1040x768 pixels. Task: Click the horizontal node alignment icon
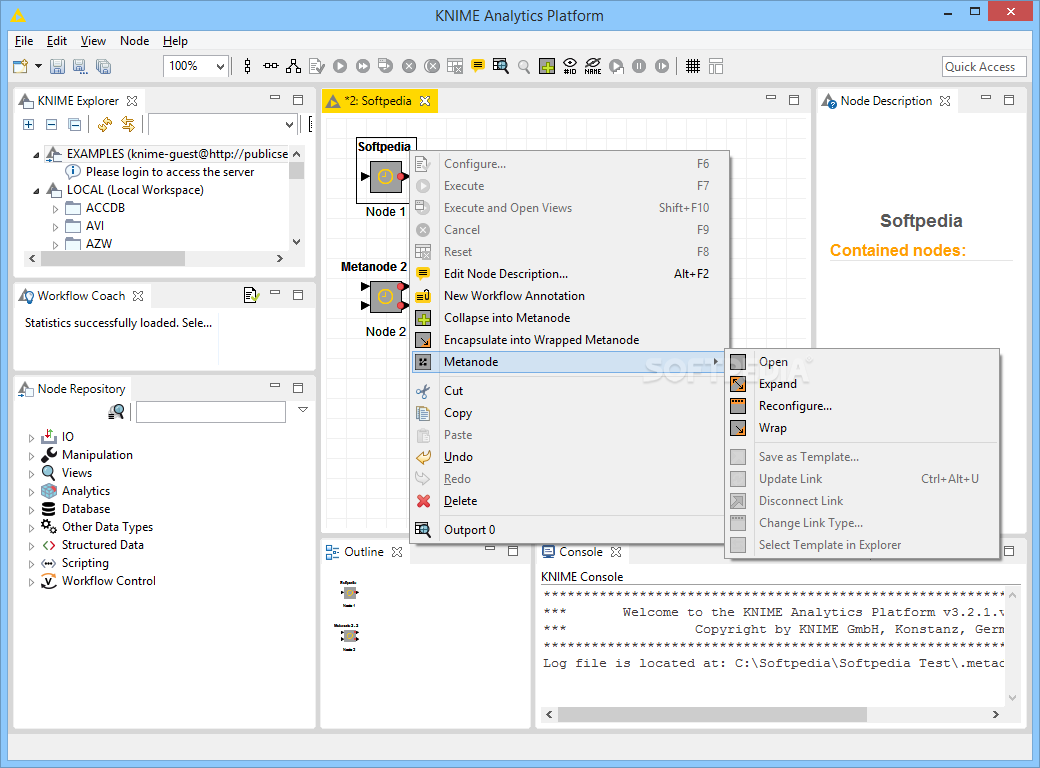pos(271,66)
